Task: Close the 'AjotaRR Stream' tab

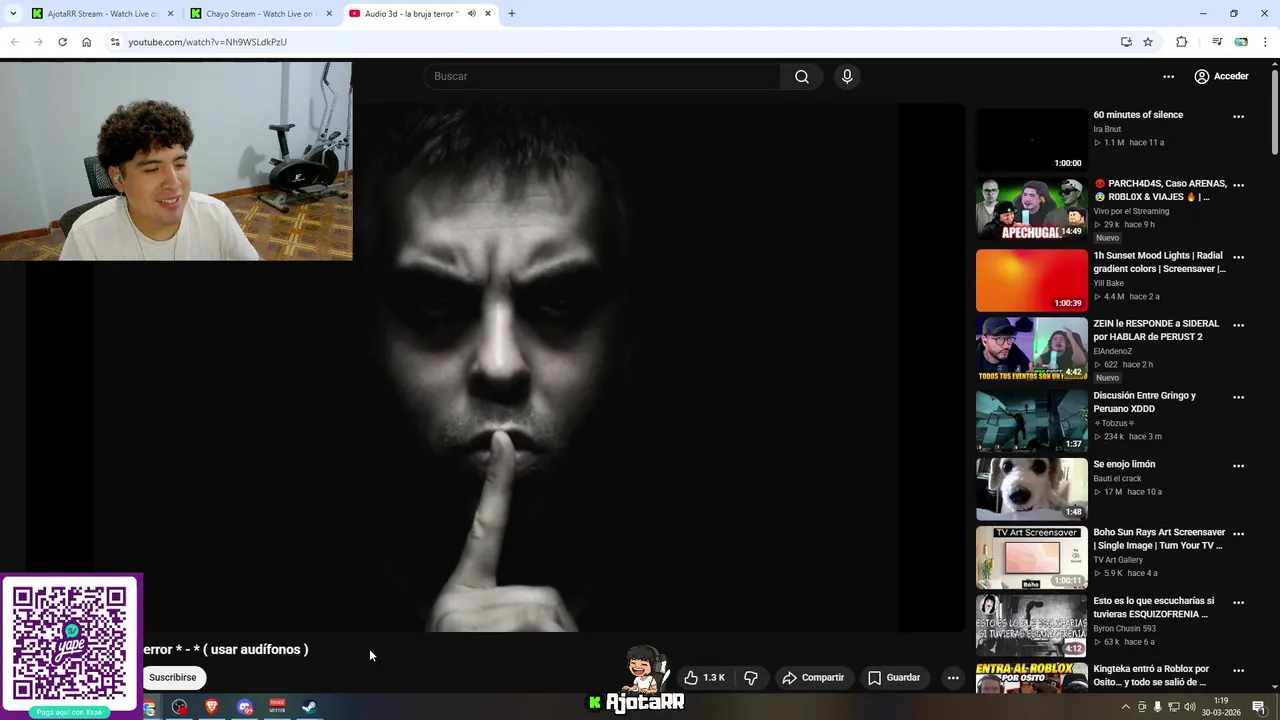Action: (170, 14)
